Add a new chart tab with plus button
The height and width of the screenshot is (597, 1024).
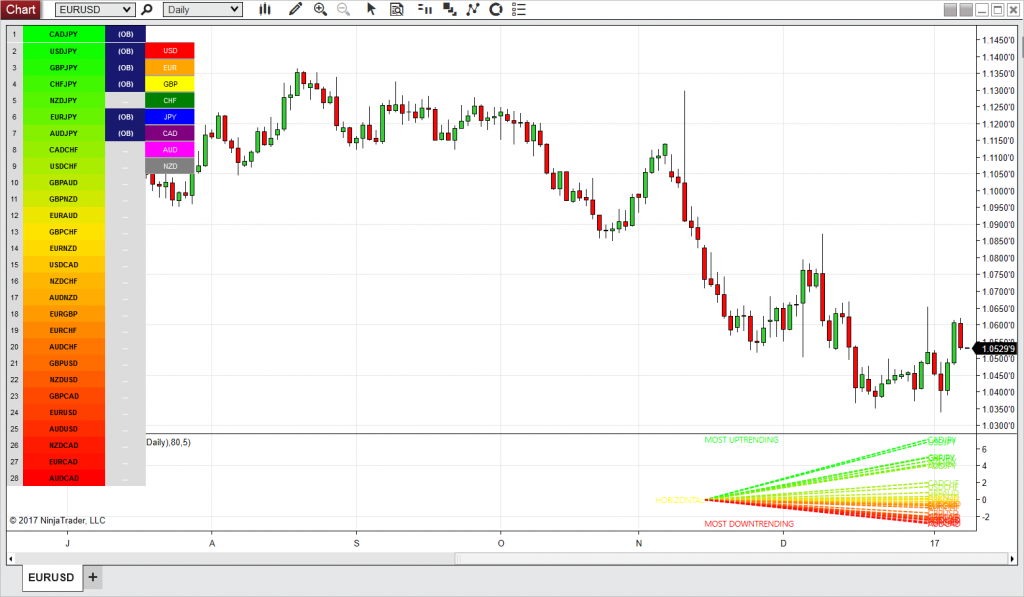point(91,577)
